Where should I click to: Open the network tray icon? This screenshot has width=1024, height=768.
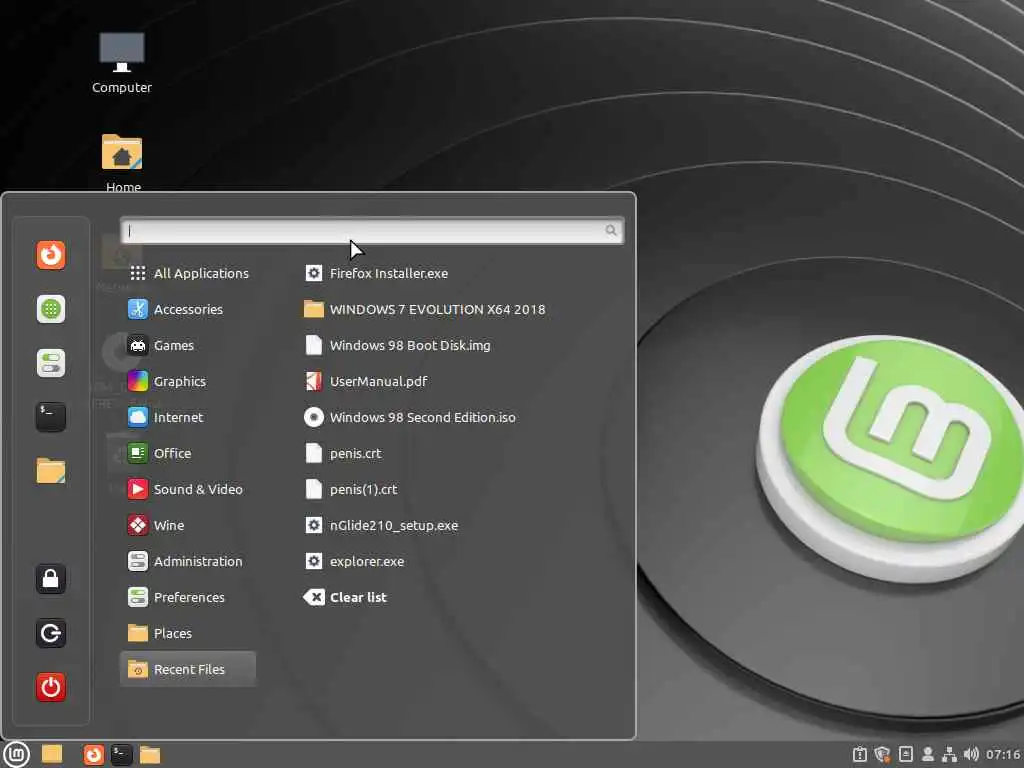click(950, 754)
